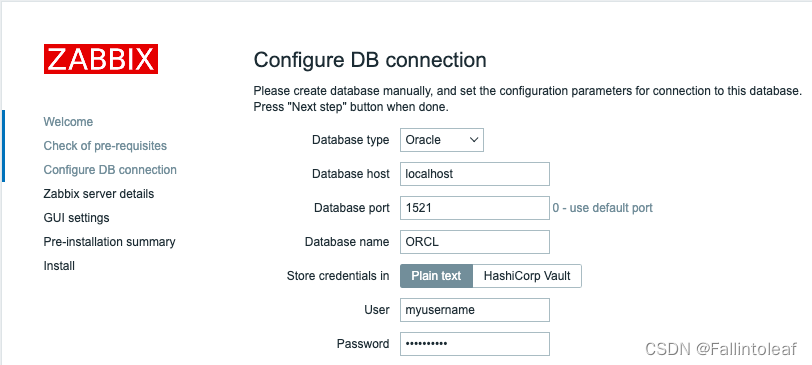The image size is (812, 365).
Task: Focus the Password input field
Action: (475, 344)
